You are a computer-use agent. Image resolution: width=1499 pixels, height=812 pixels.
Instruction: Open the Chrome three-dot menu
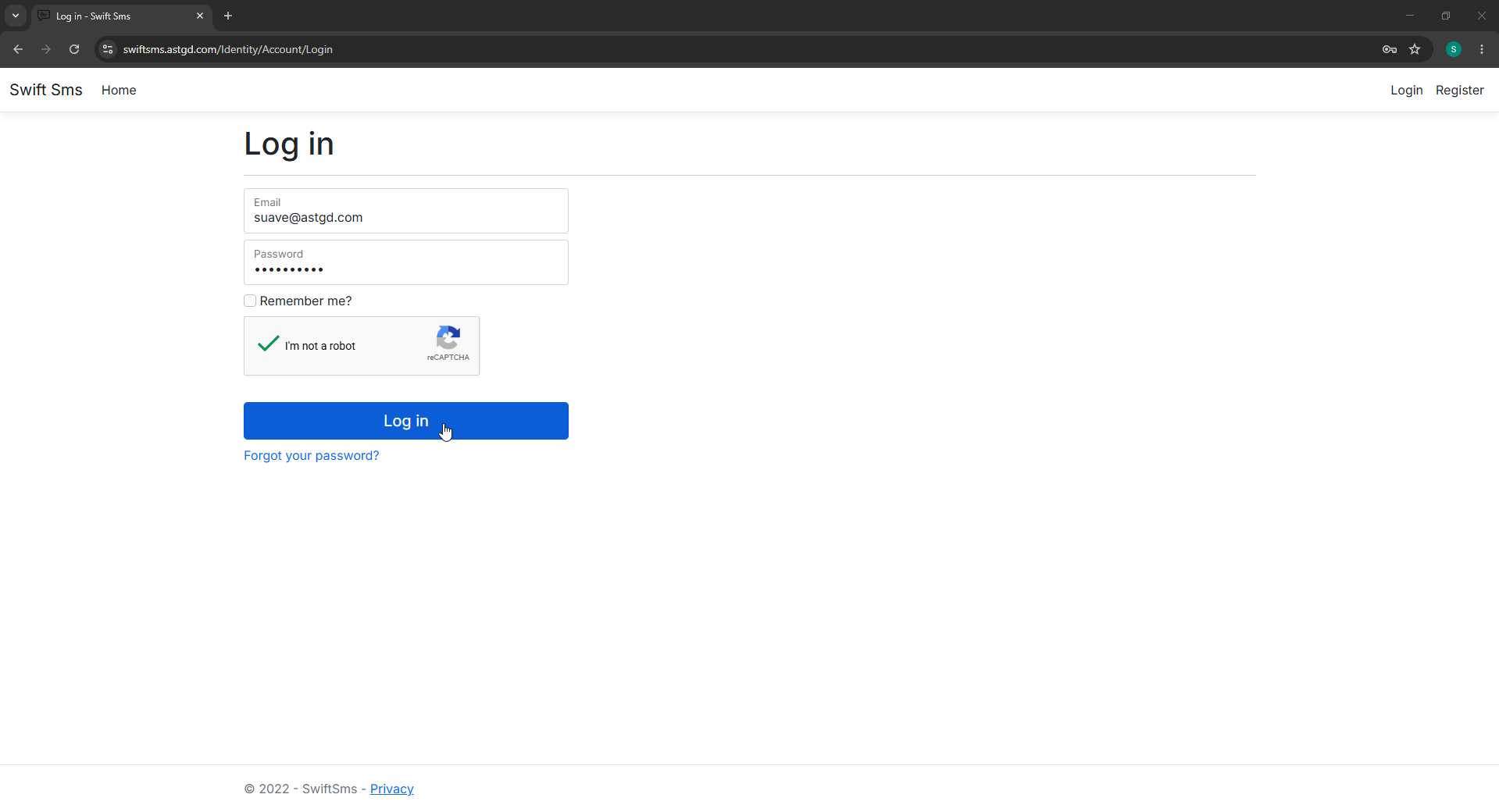[1482, 49]
